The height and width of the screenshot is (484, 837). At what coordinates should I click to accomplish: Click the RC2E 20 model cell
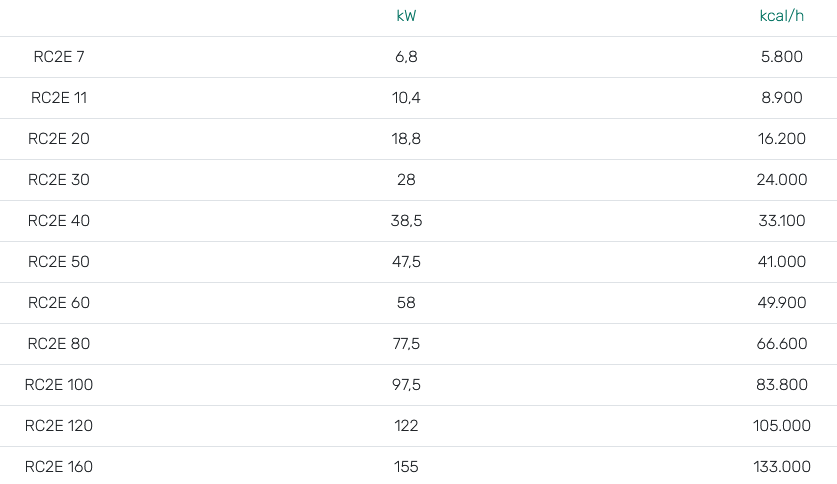tap(59, 139)
